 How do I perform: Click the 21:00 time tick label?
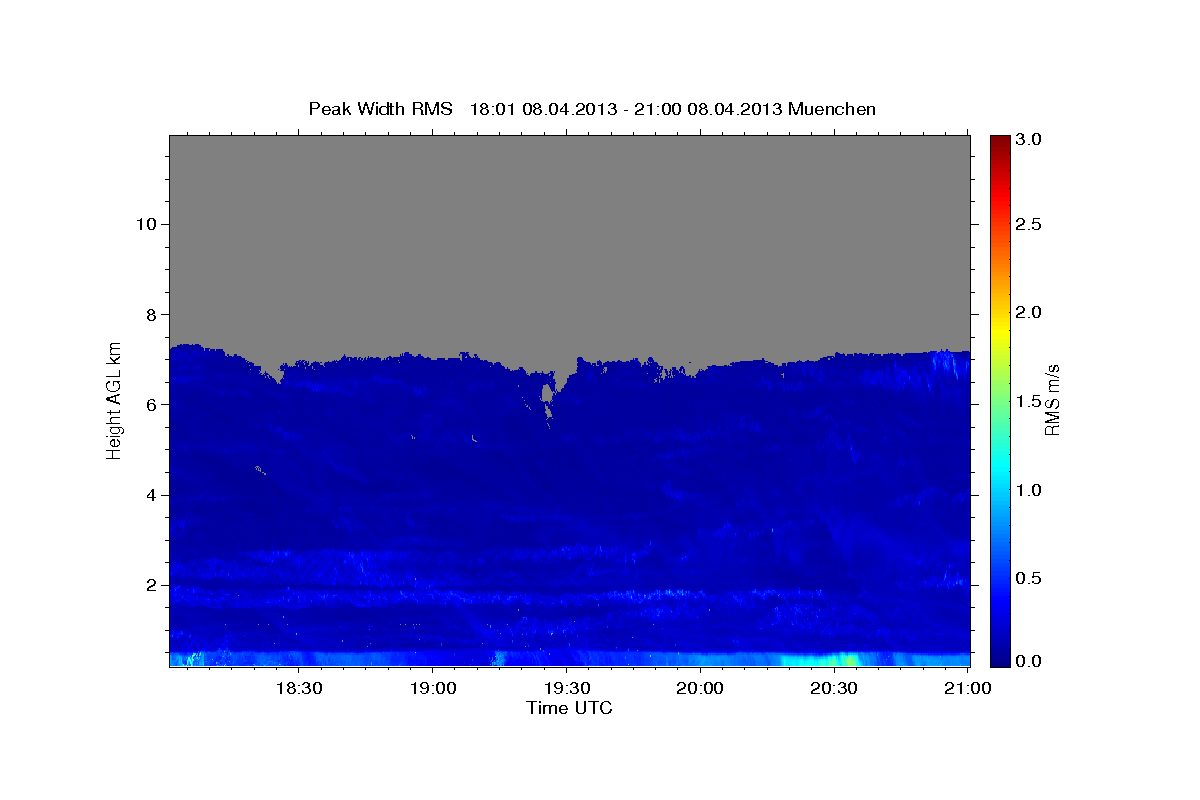(x=967, y=689)
